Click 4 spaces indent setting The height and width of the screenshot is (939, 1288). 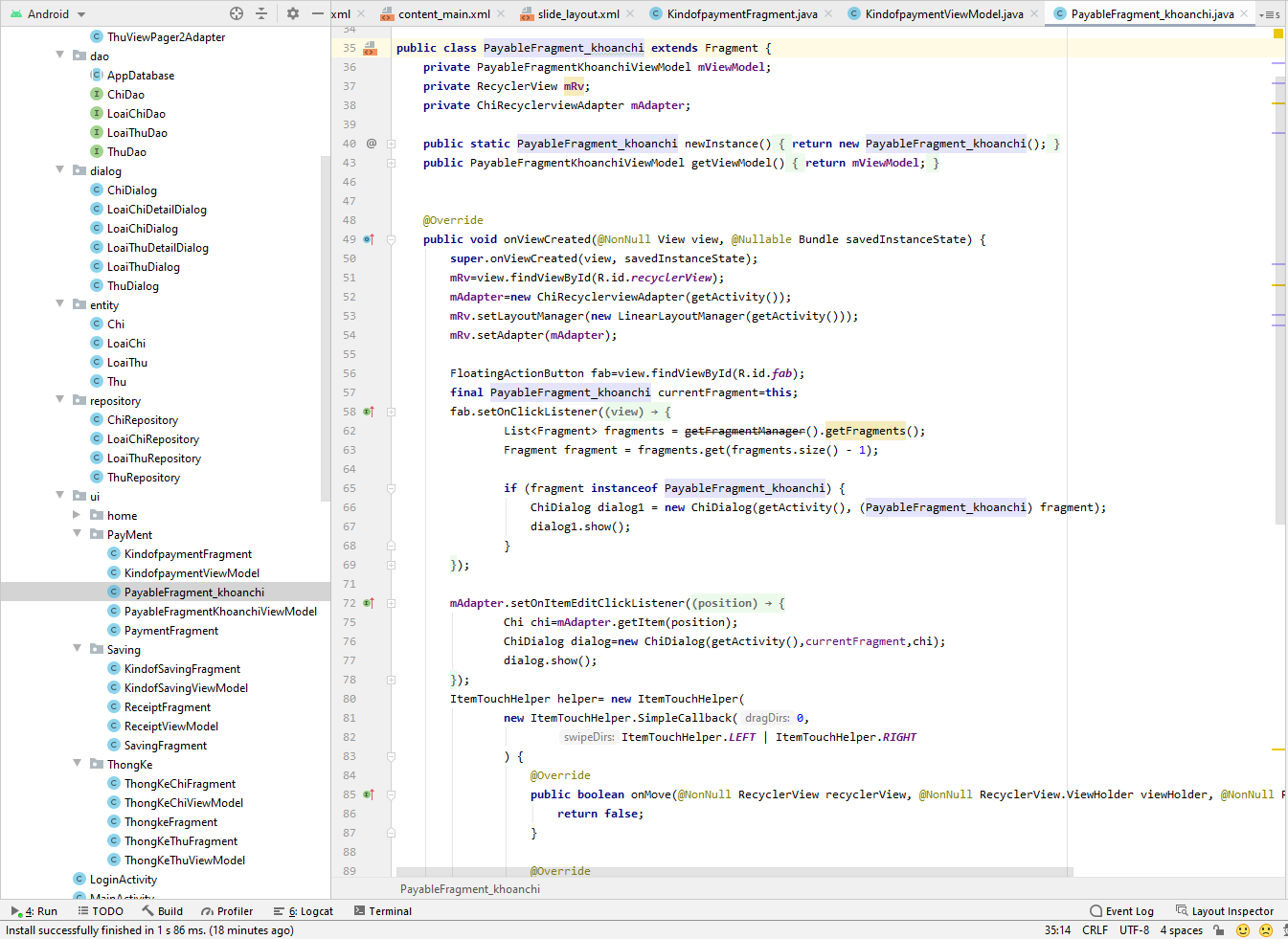tap(1181, 930)
